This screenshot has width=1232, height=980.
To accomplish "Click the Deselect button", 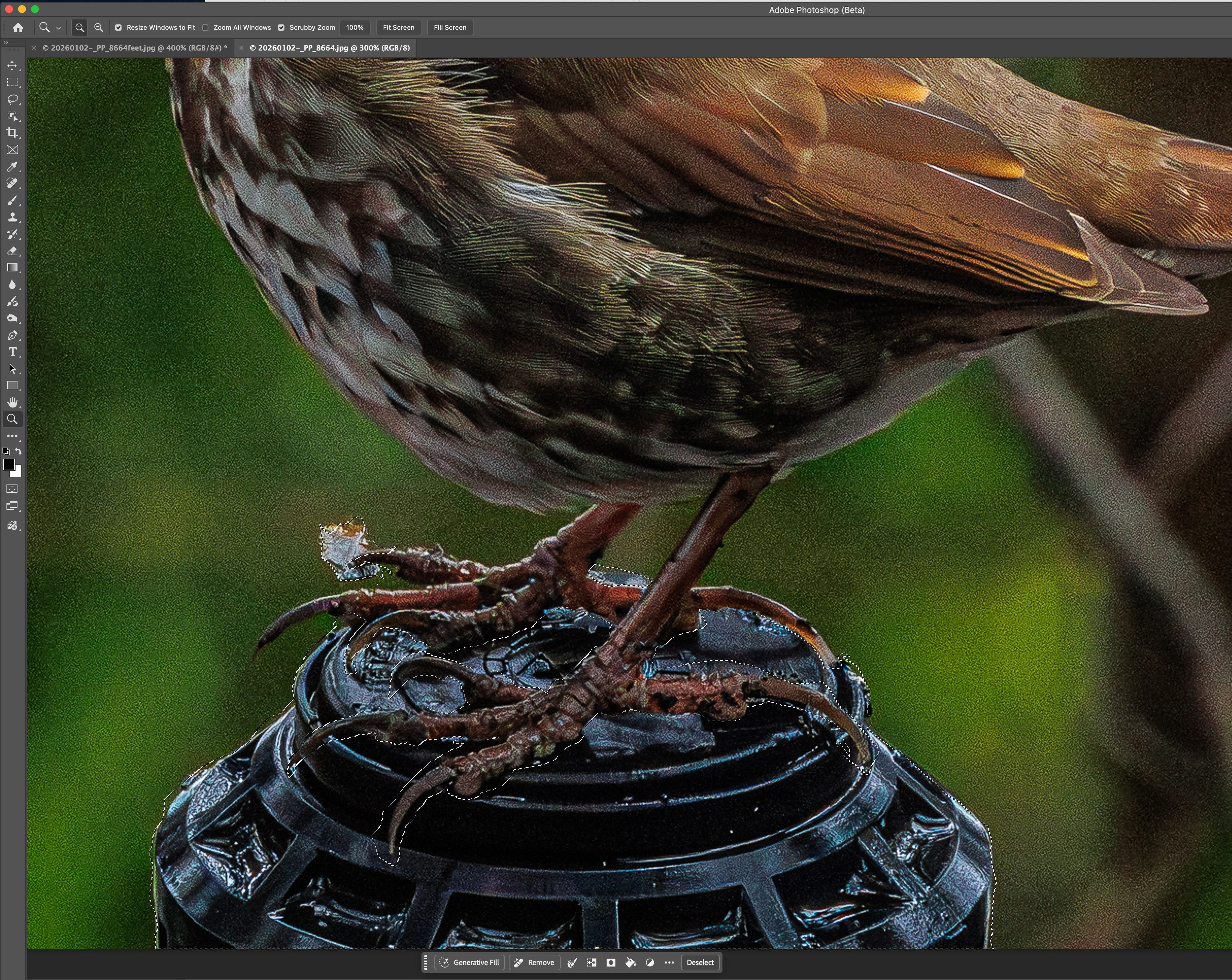I will click(x=700, y=962).
